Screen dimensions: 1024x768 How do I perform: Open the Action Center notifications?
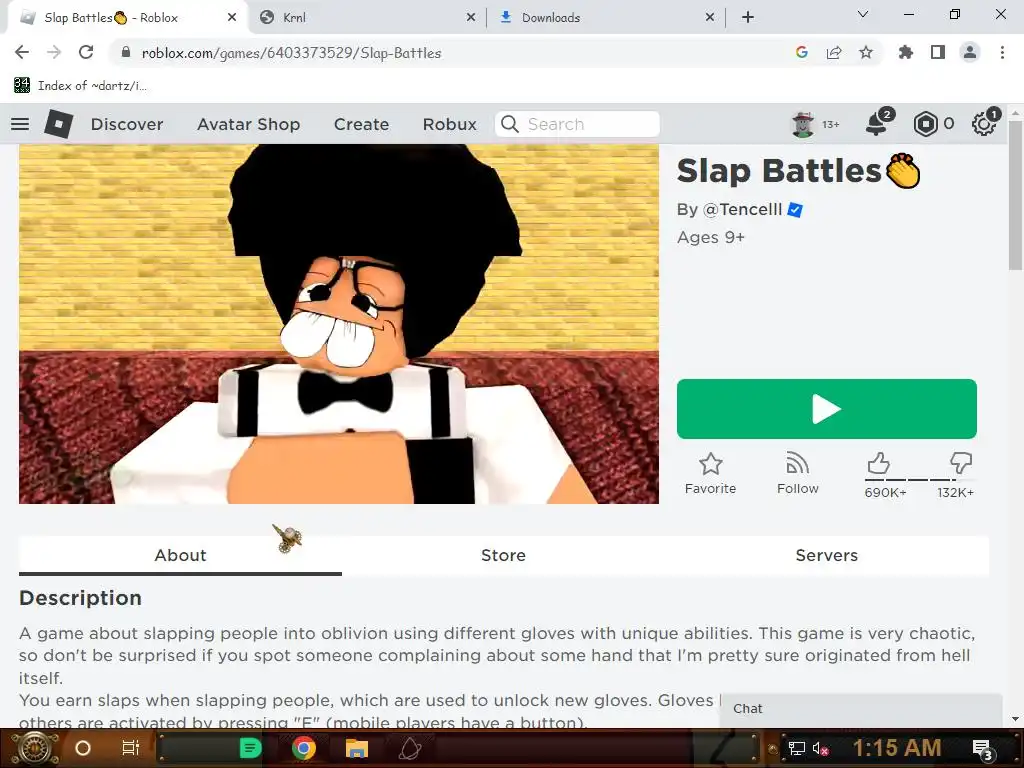982,748
